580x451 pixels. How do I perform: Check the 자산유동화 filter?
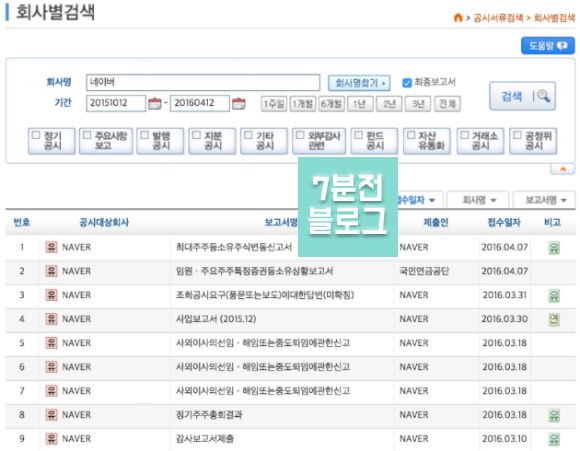(x=411, y=135)
